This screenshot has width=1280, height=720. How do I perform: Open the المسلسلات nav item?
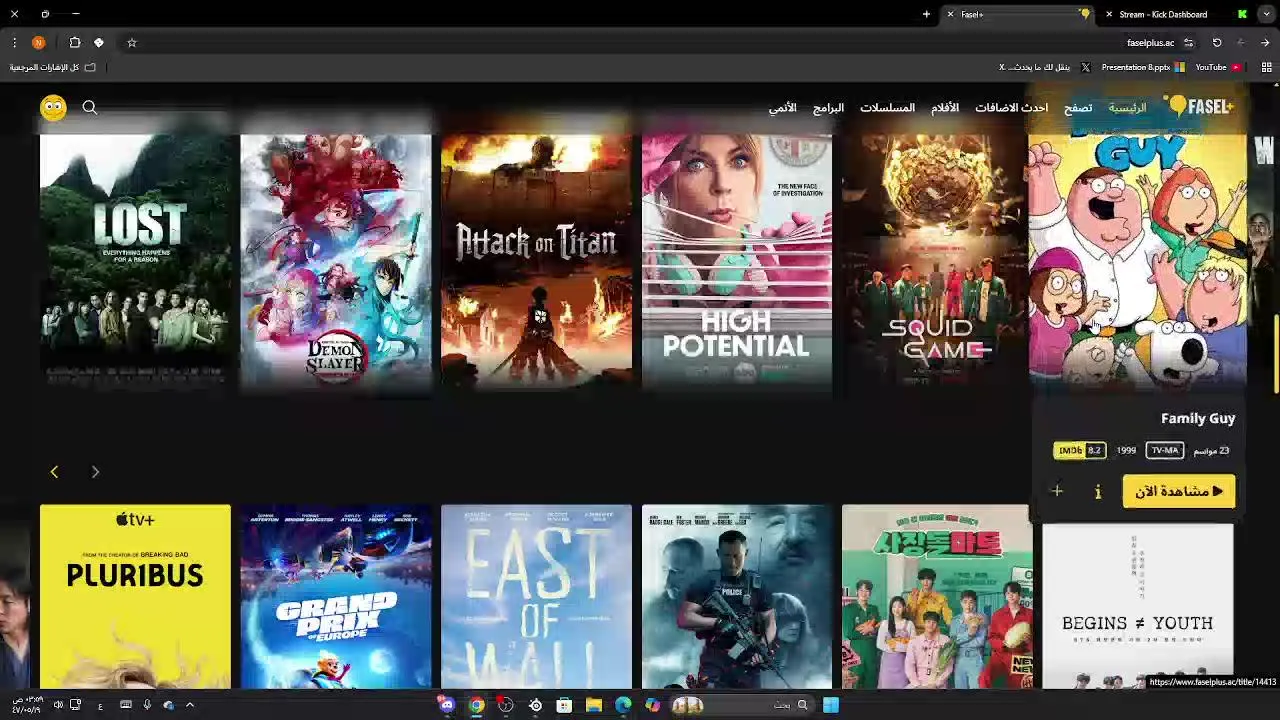[887, 107]
